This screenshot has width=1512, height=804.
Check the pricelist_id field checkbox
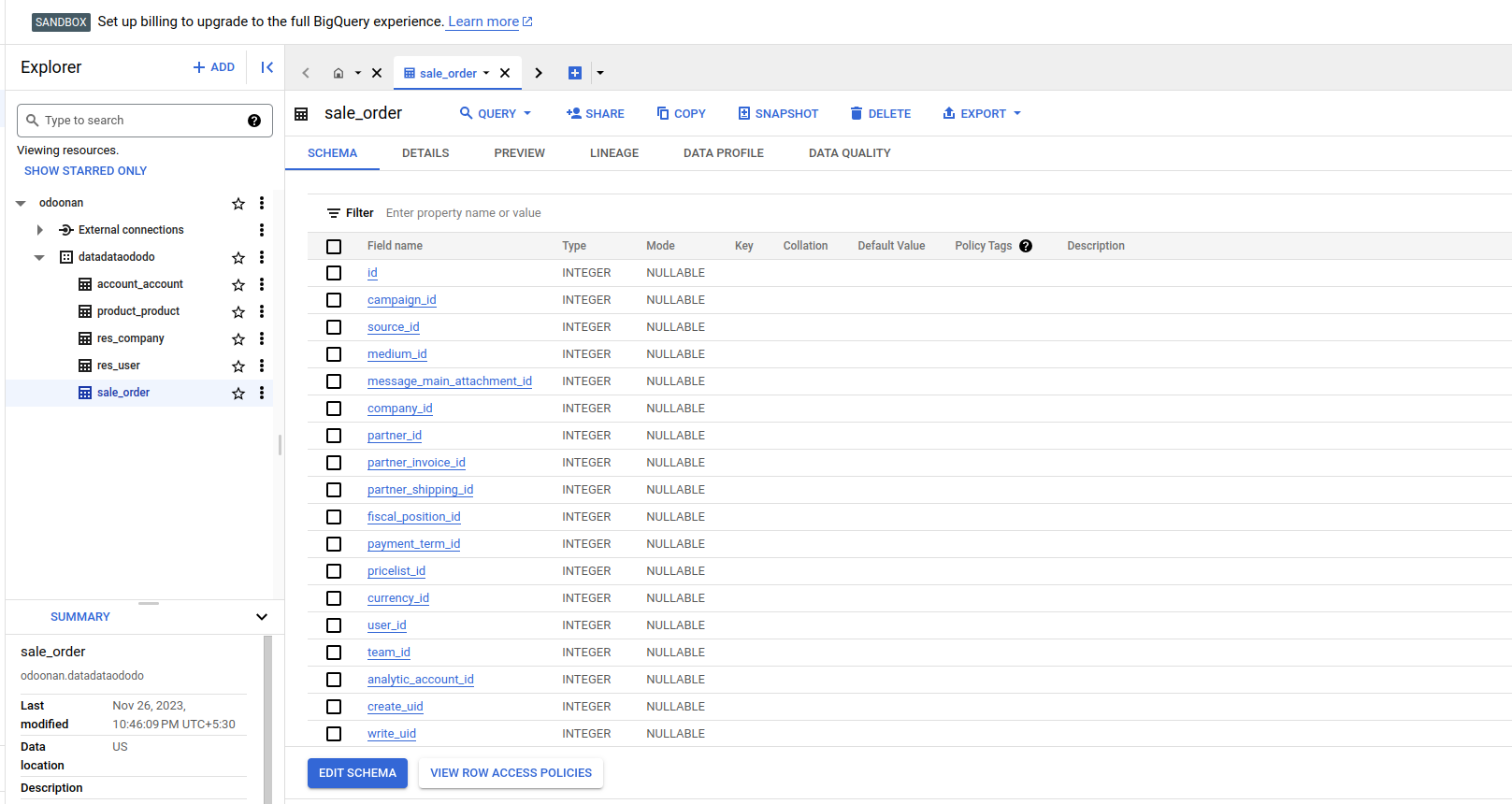(x=334, y=571)
